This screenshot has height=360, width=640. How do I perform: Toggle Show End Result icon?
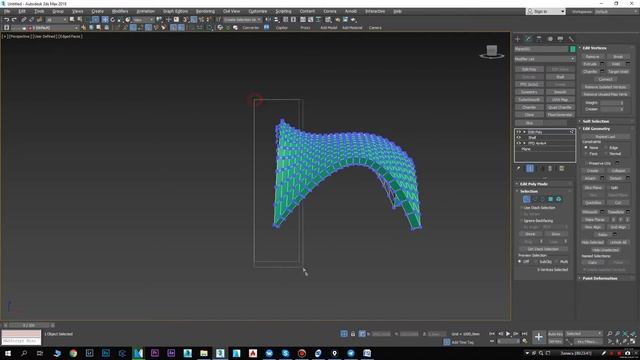(x=530, y=168)
